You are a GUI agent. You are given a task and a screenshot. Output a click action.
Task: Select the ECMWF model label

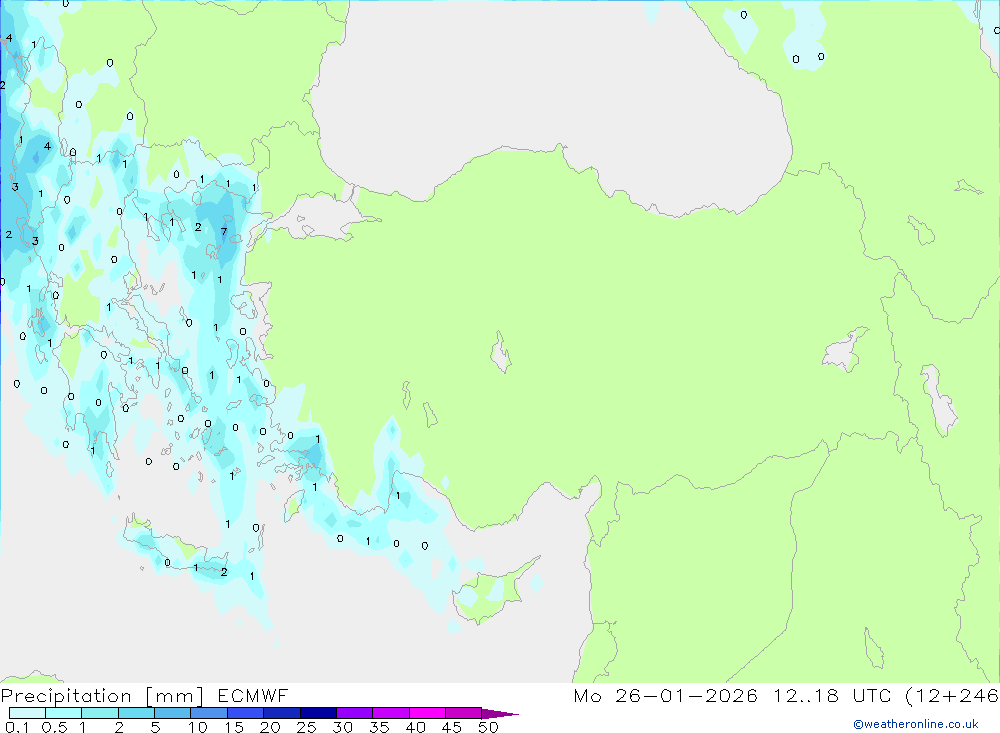(253, 695)
